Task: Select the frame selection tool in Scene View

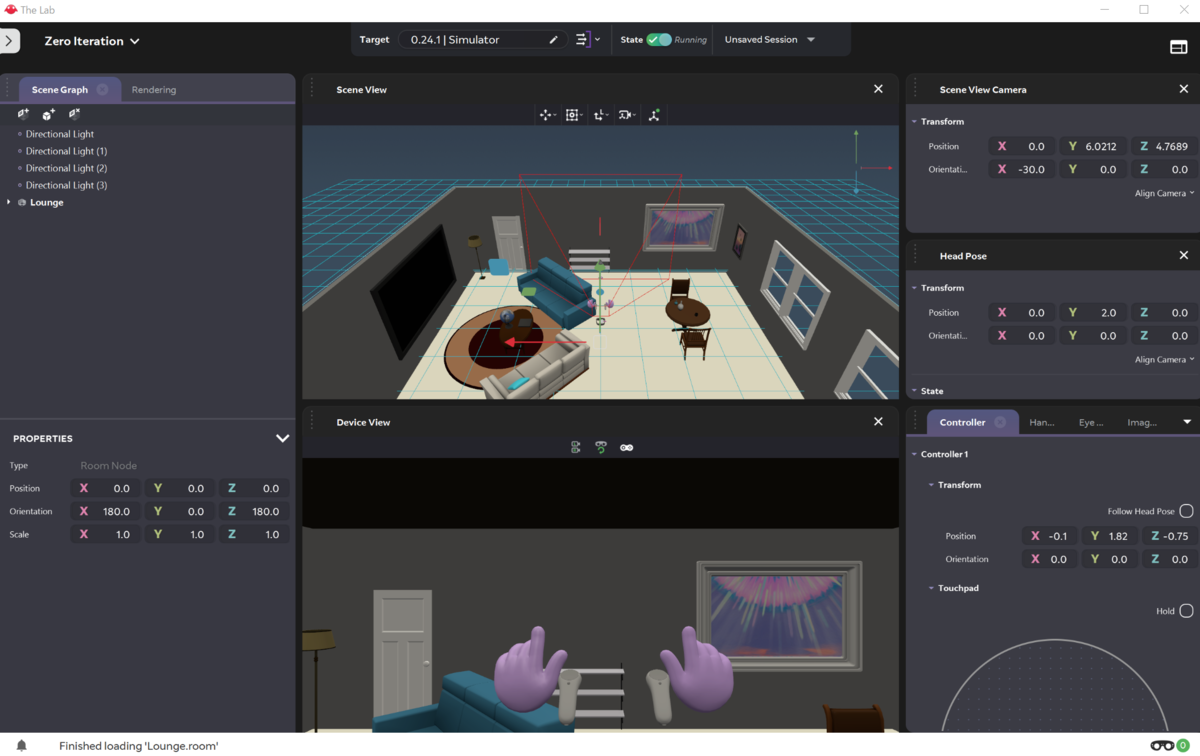Action: (x=573, y=115)
